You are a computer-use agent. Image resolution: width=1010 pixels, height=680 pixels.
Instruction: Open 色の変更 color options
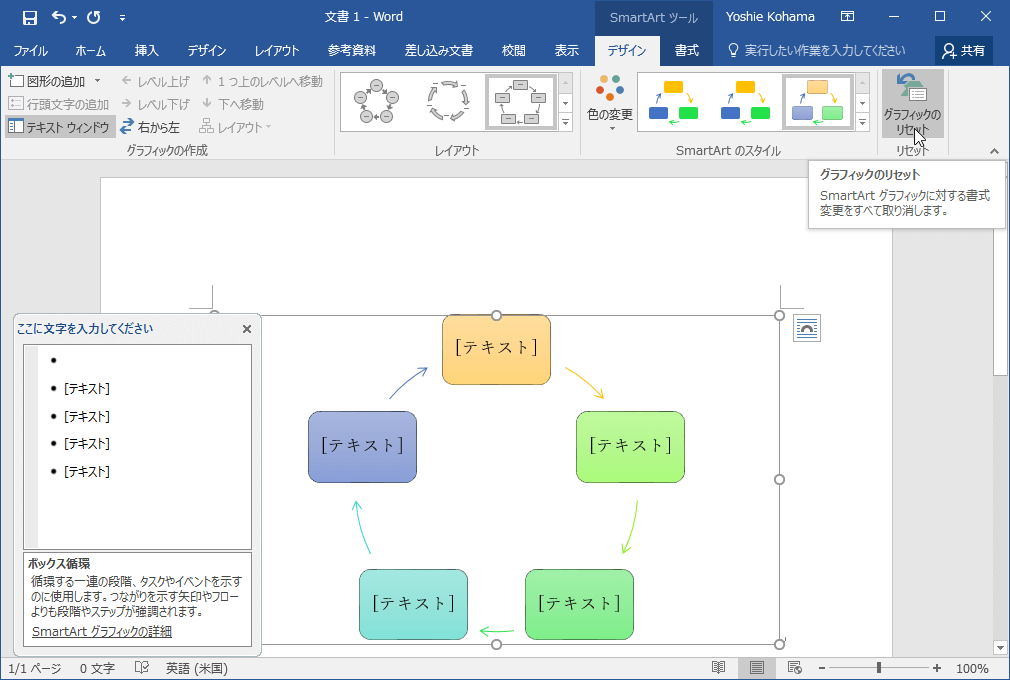click(610, 103)
